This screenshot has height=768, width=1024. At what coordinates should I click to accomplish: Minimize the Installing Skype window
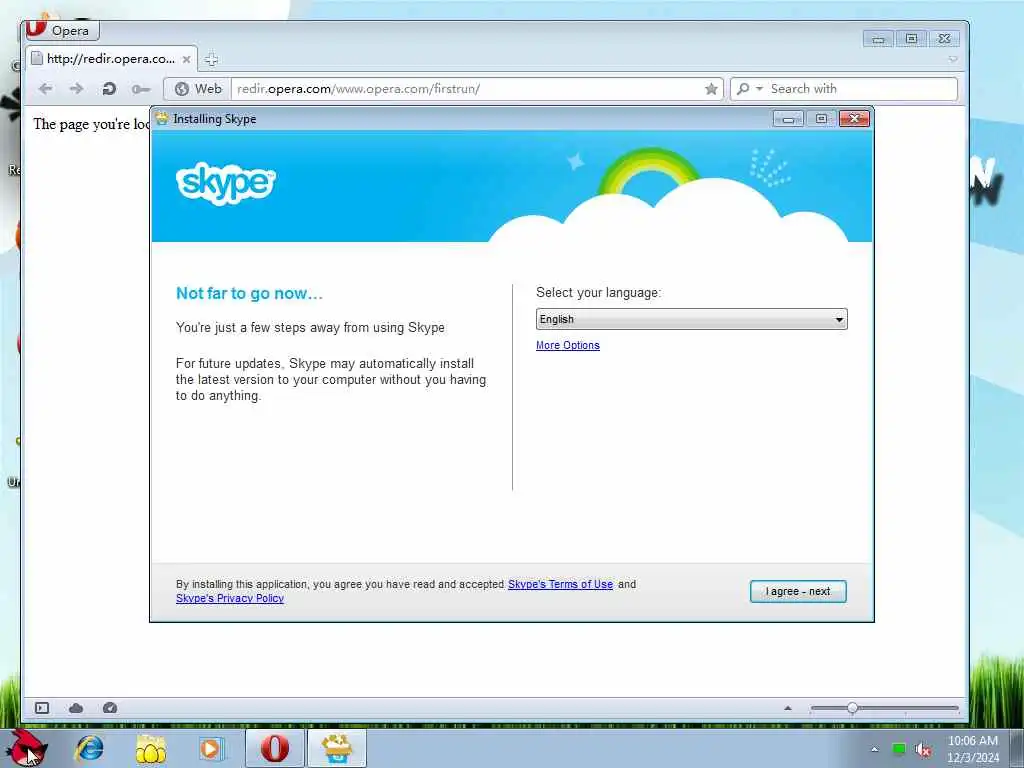pos(788,119)
